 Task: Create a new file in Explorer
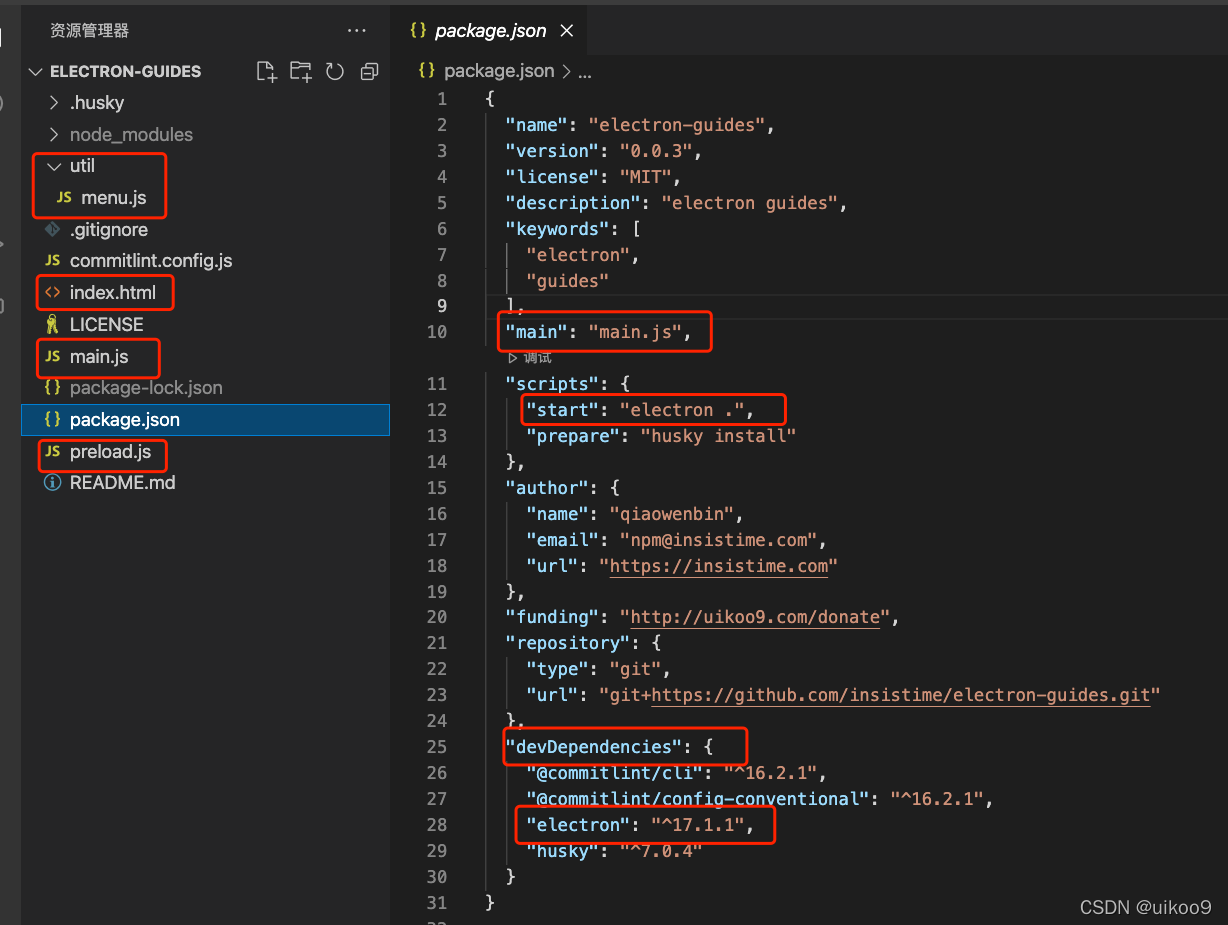click(x=265, y=71)
